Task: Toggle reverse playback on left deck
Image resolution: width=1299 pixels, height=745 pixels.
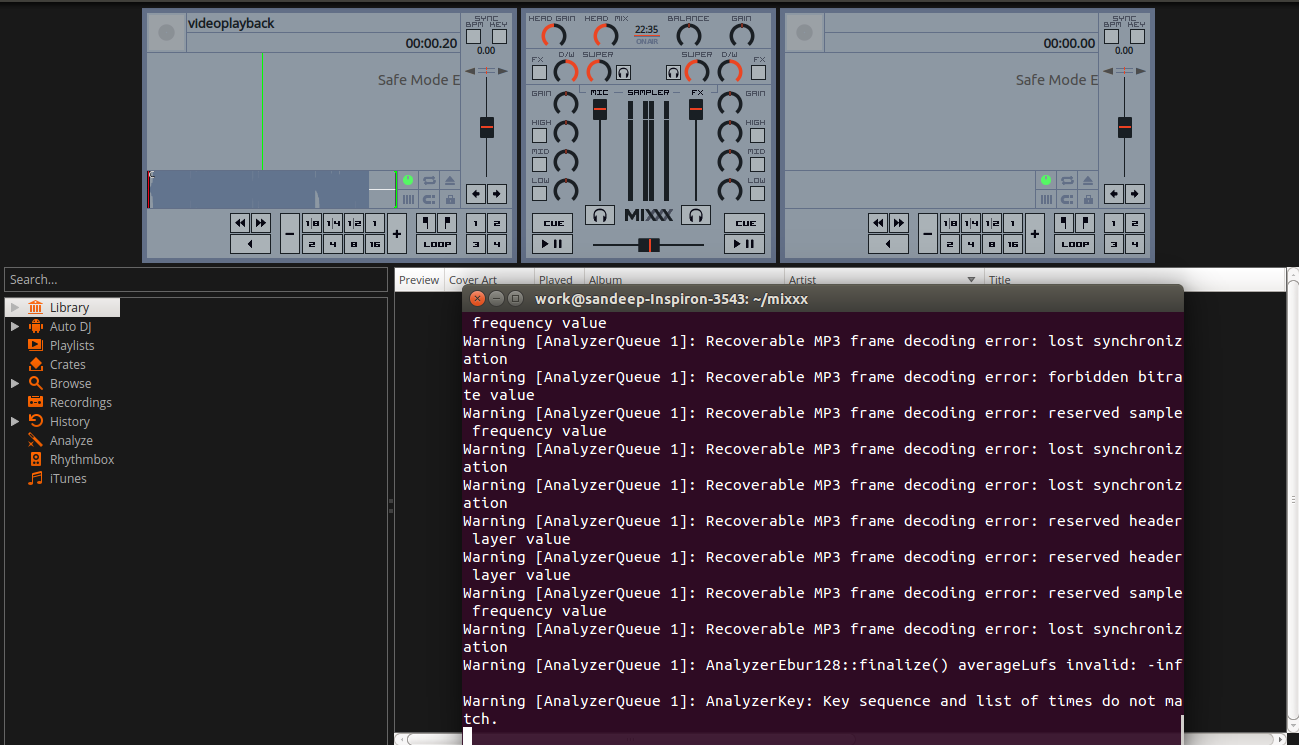Action: tap(250, 244)
